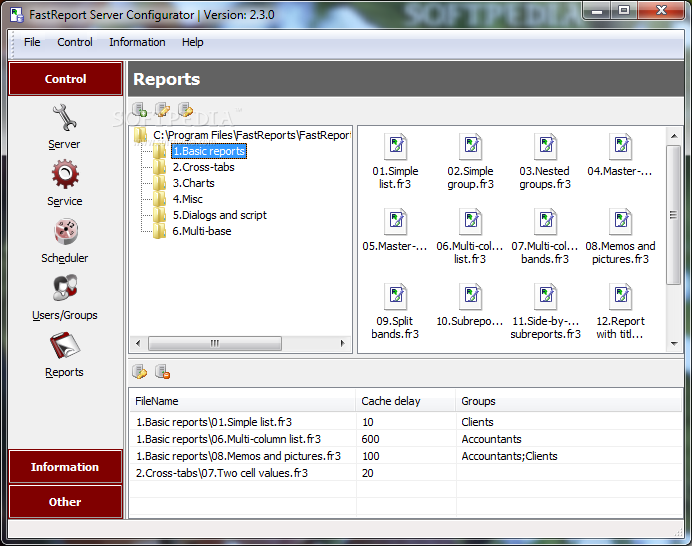The width and height of the screenshot is (692, 546).
Task: Select the 6.Multi-base tree folder
Action: point(202,231)
